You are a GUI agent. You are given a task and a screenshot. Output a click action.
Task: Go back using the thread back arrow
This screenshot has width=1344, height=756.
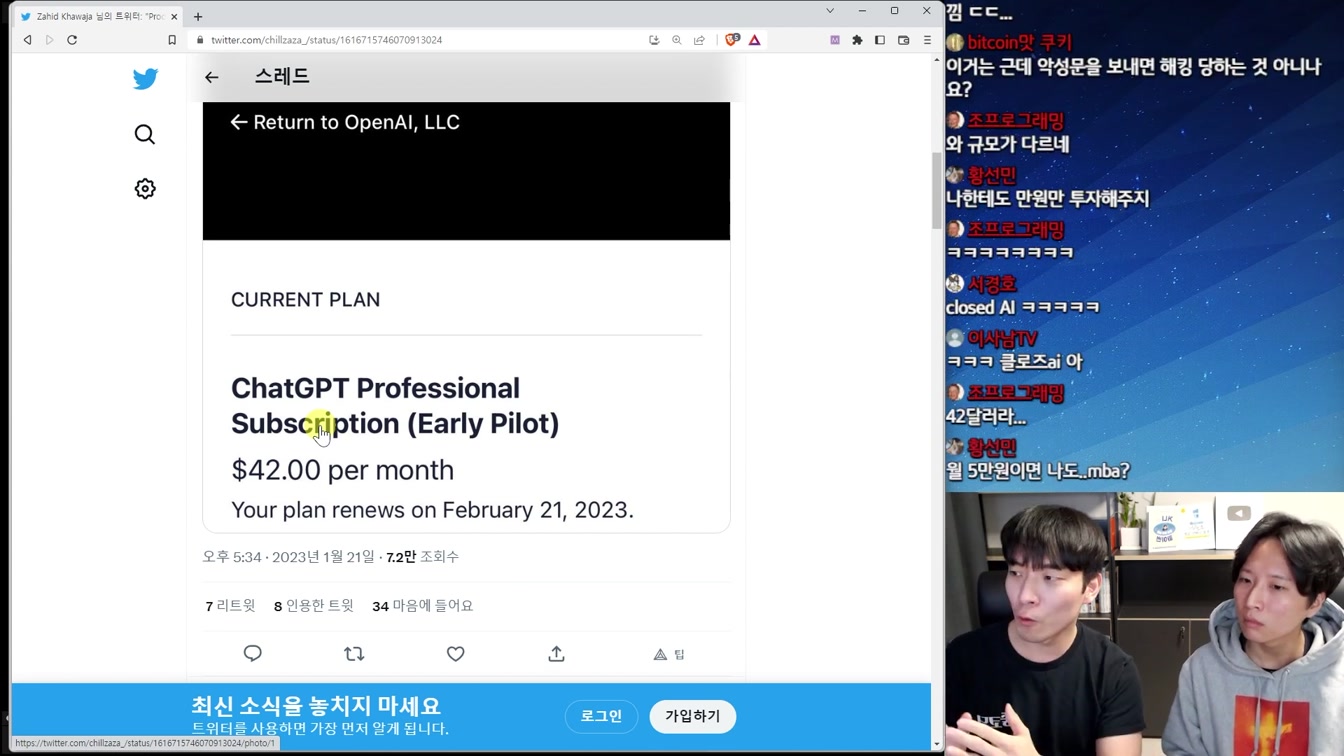tap(211, 77)
